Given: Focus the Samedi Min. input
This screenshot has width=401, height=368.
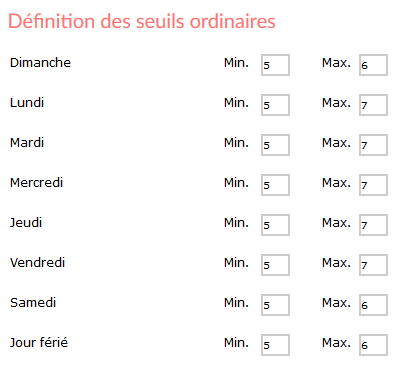Looking at the screenshot, I should coord(275,305).
